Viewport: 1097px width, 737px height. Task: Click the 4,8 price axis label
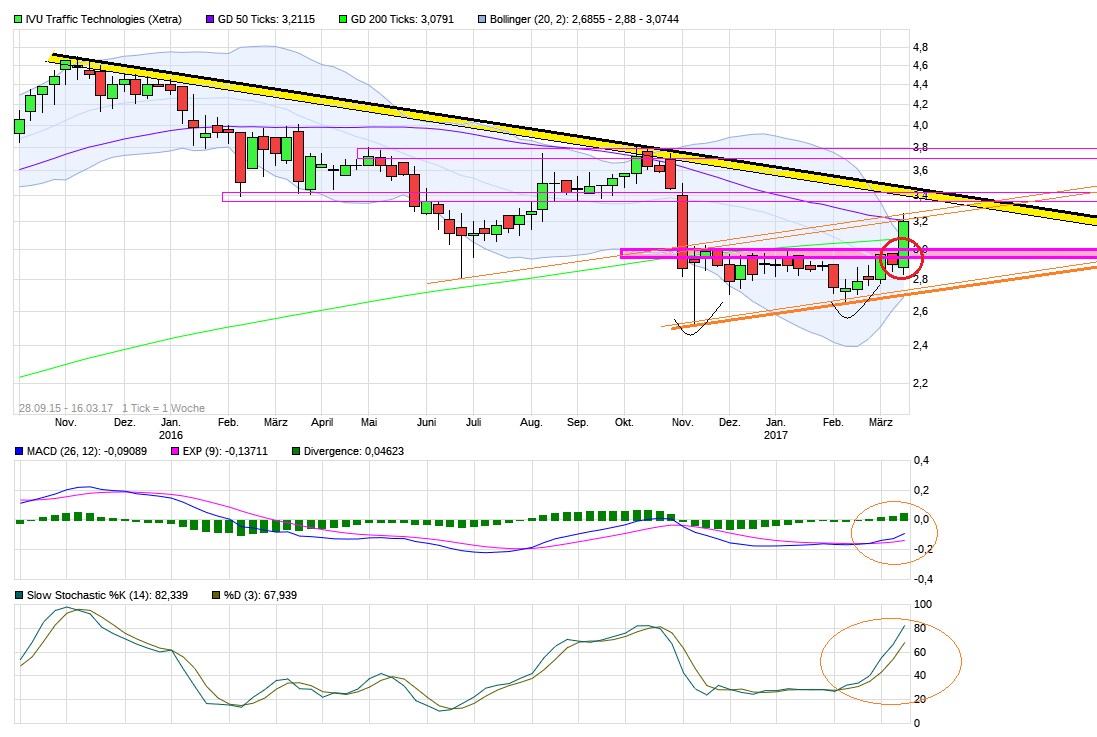921,48
